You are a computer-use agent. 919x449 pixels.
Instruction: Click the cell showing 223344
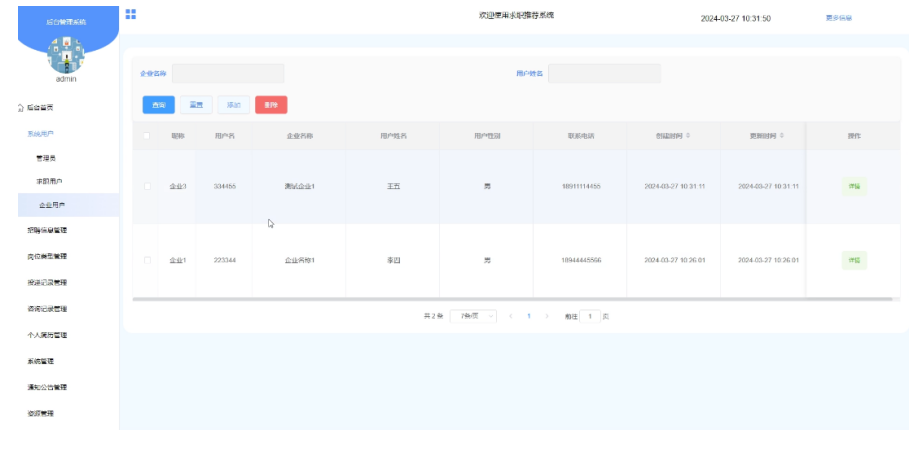pyautogui.click(x=224, y=260)
